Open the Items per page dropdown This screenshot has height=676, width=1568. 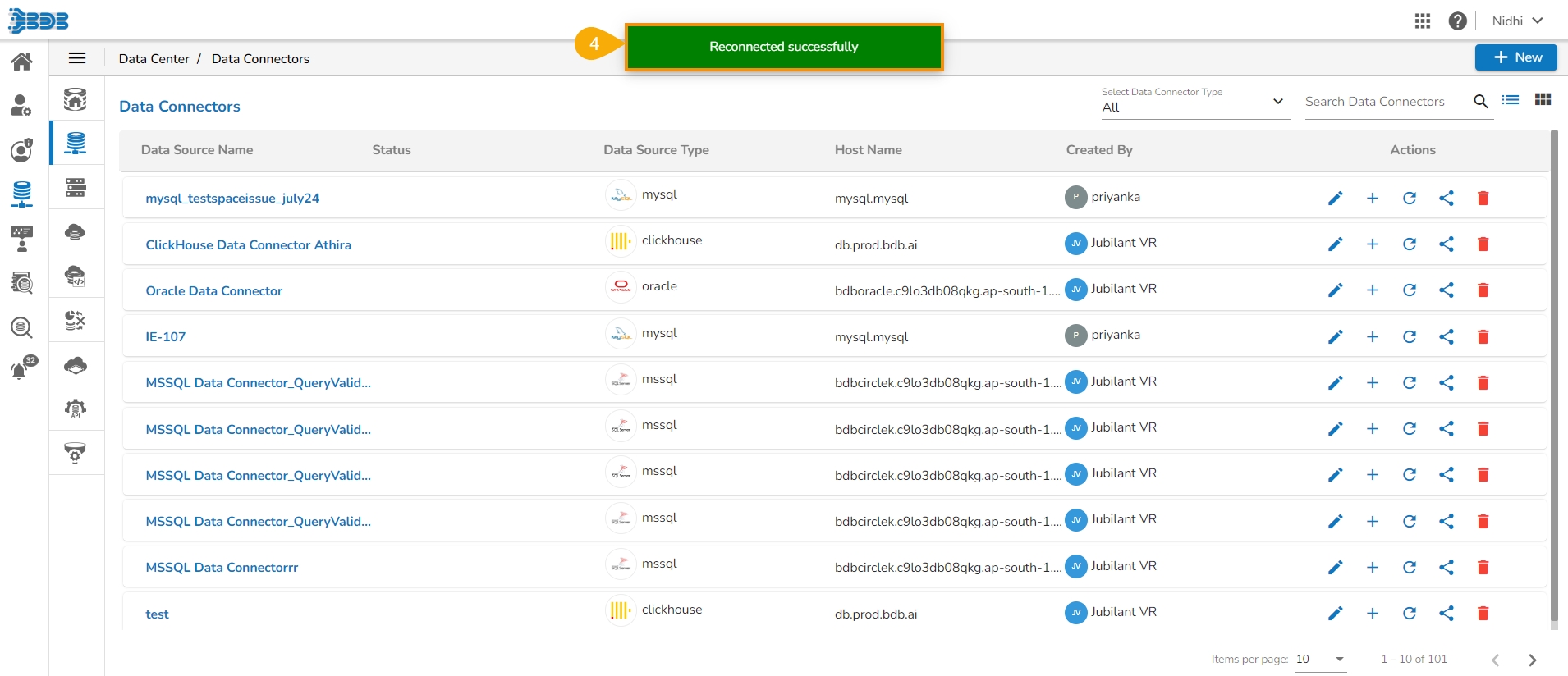pos(1320,660)
